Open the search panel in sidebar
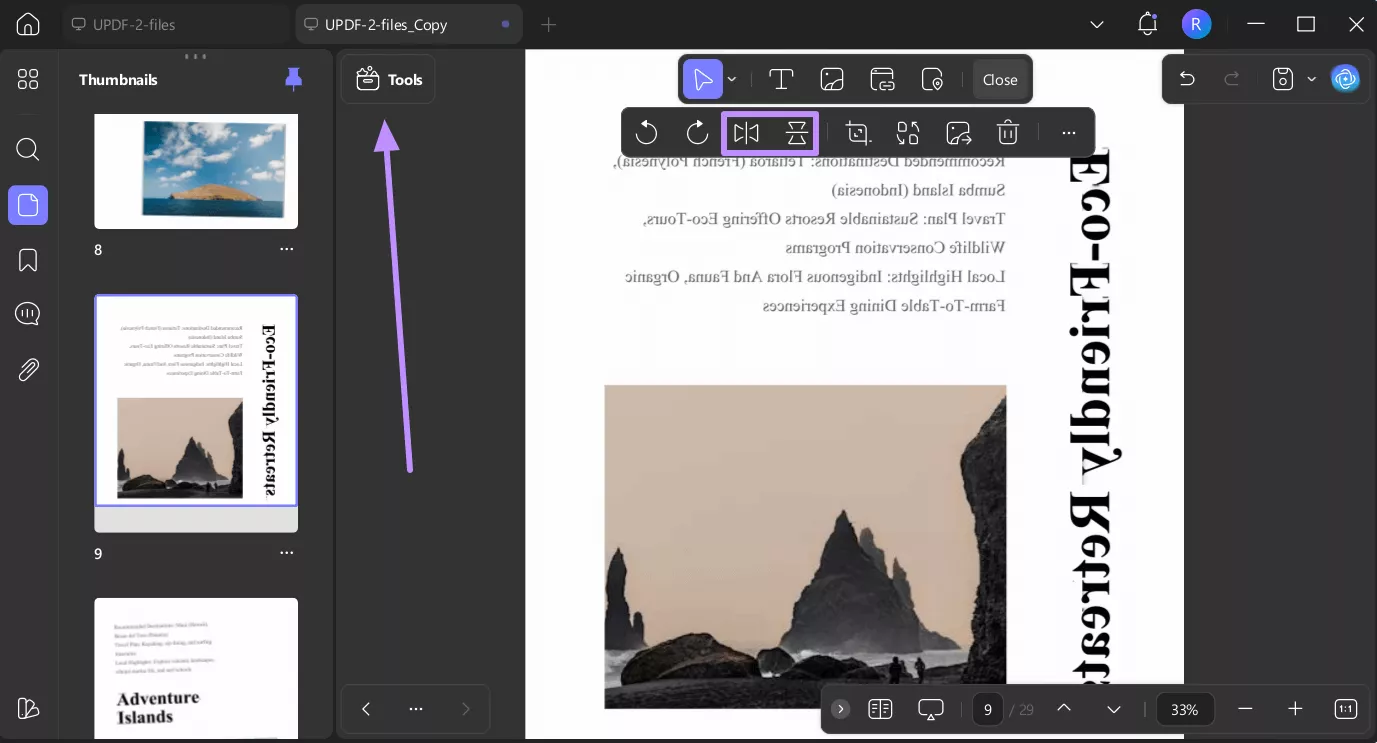 click(x=28, y=150)
